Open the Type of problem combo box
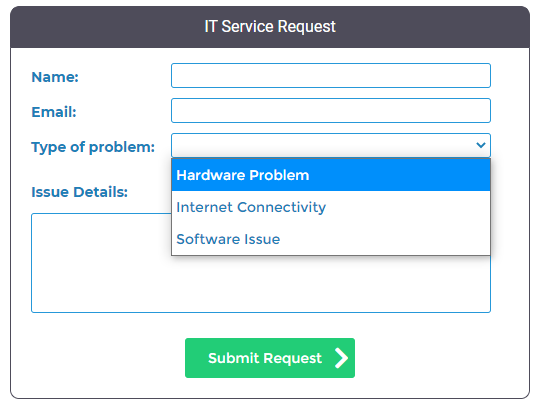The width and height of the screenshot is (539, 414). pyautogui.click(x=331, y=145)
